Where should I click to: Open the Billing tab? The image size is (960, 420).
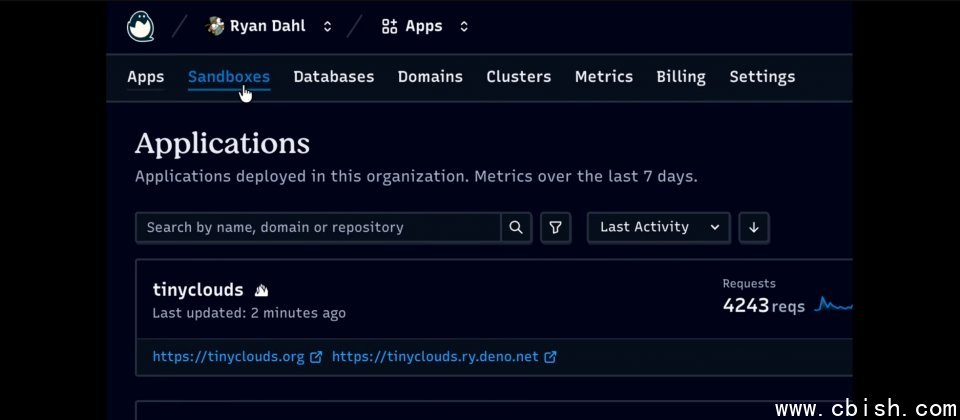point(680,77)
